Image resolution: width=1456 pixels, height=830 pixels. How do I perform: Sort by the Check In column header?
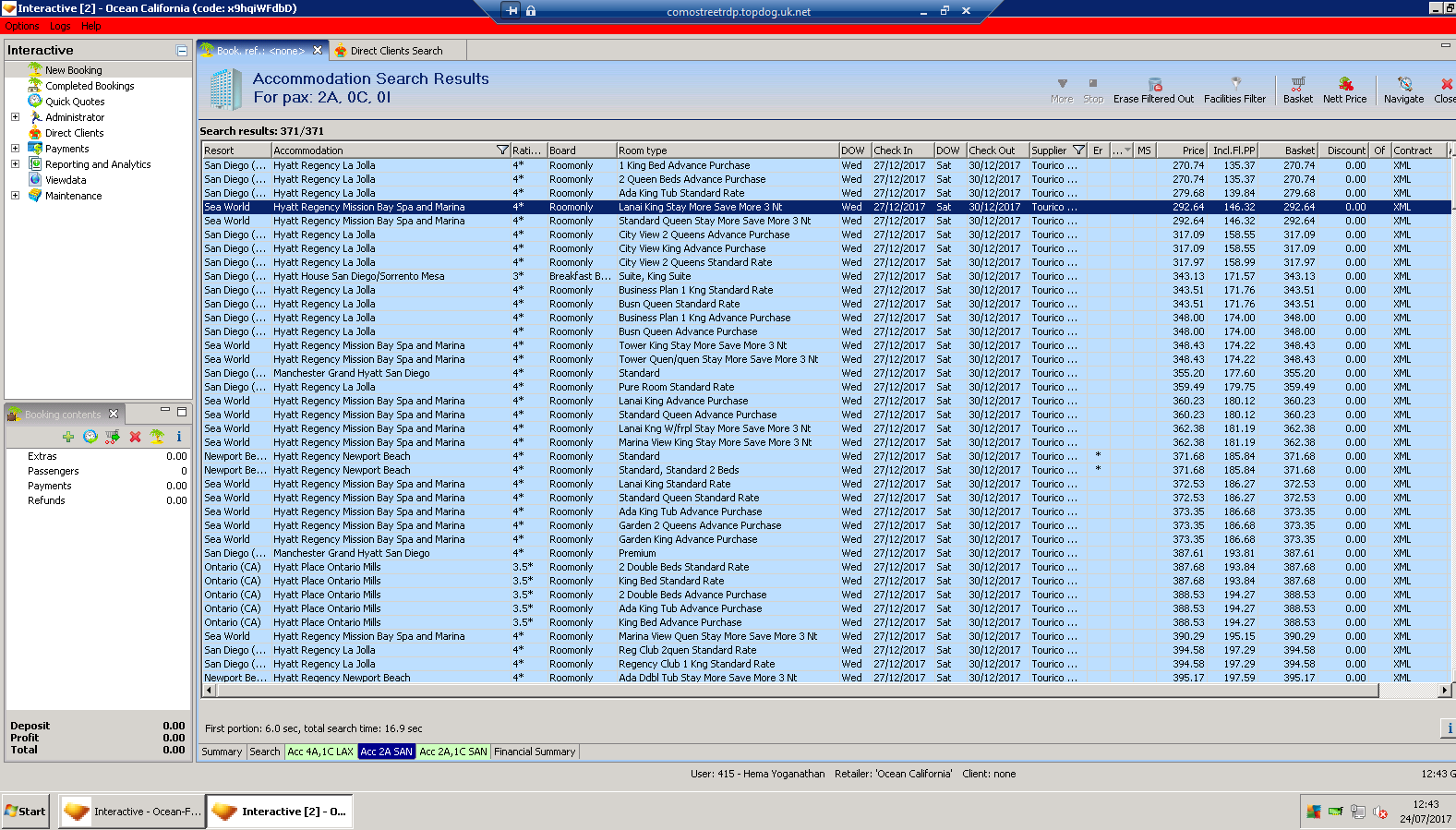point(902,150)
